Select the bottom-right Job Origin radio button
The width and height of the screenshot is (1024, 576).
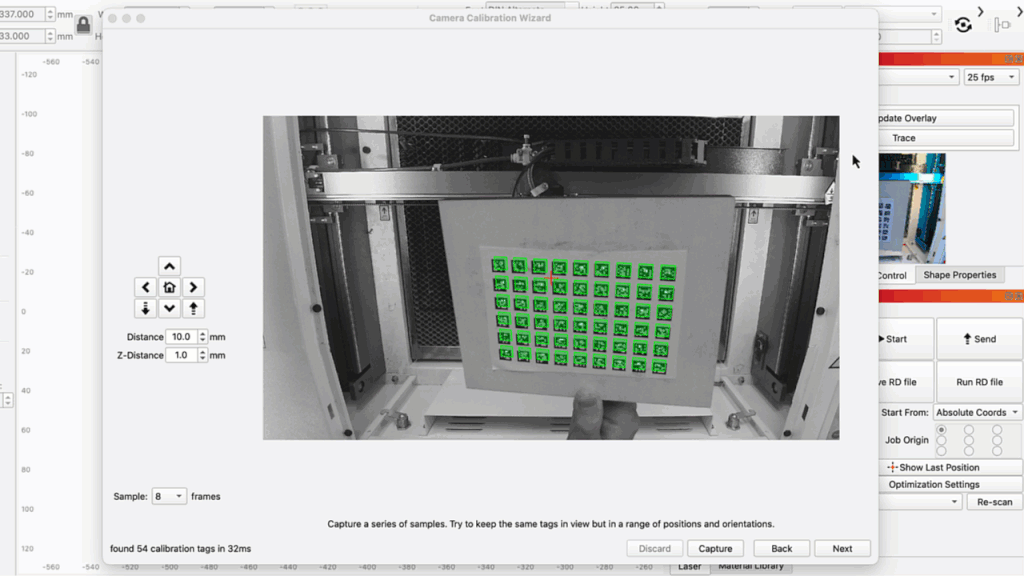(x=996, y=451)
